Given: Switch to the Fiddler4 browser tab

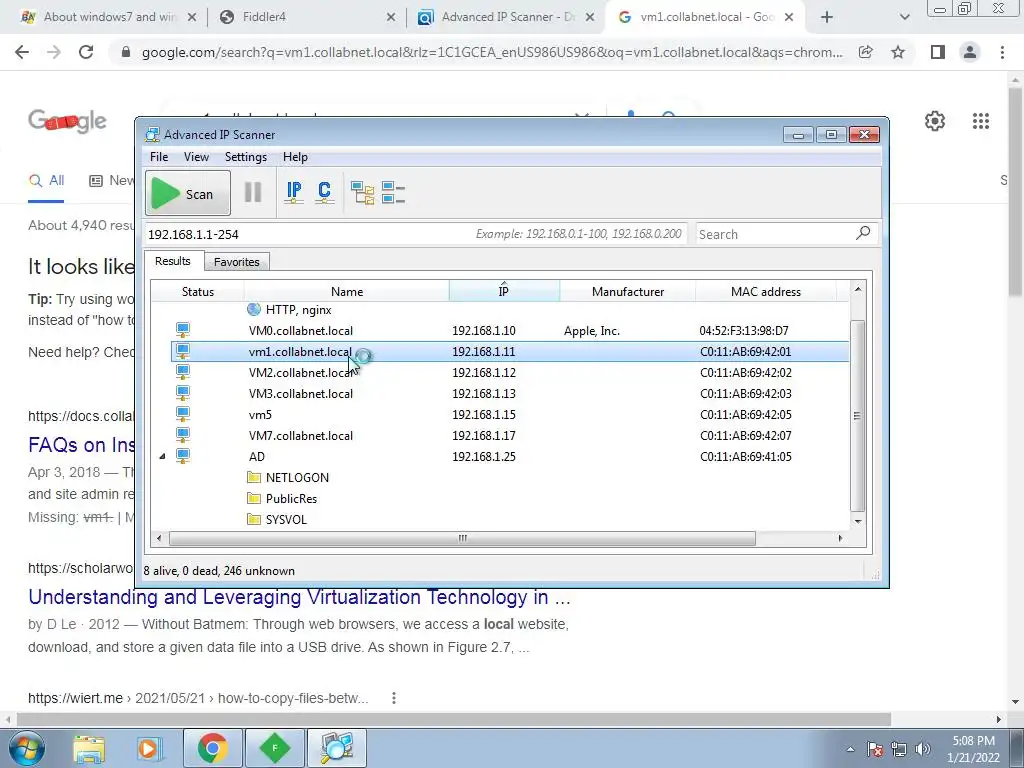Looking at the screenshot, I should point(306,17).
